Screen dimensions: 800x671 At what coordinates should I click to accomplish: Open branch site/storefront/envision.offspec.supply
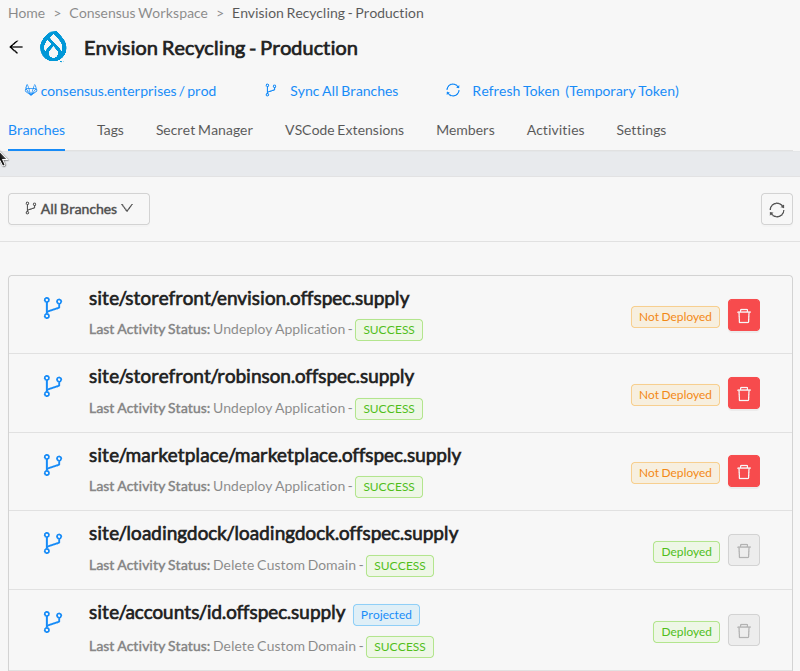[249, 299]
